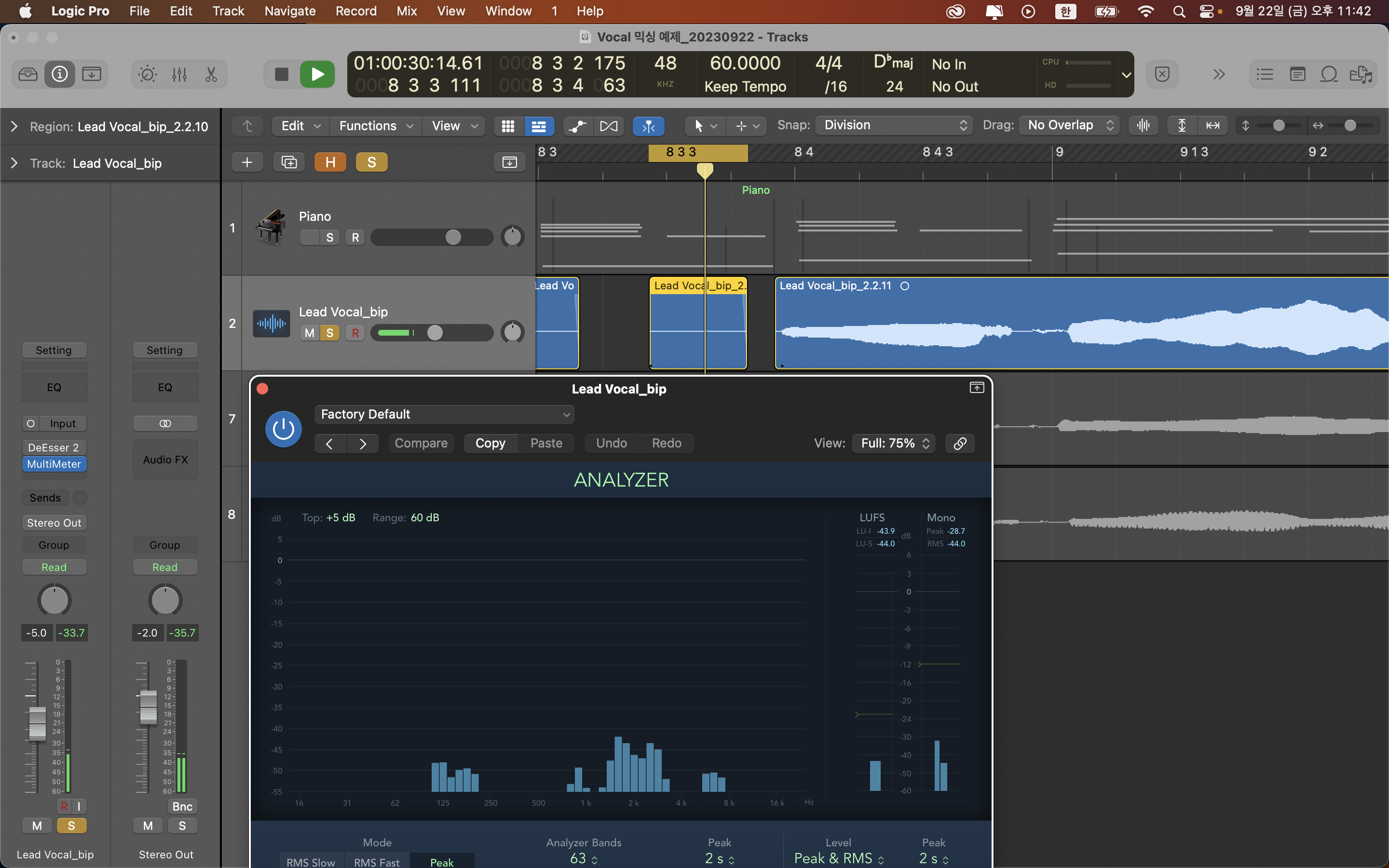Toggle global Solo S button
Image resolution: width=1389 pixels, height=868 pixels.
coord(371,163)
